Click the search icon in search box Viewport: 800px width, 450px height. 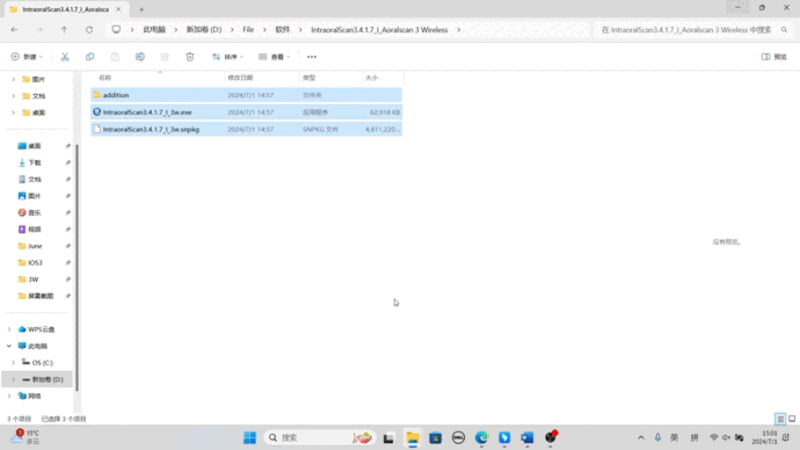pyautogui.click(x=784, y=30)
